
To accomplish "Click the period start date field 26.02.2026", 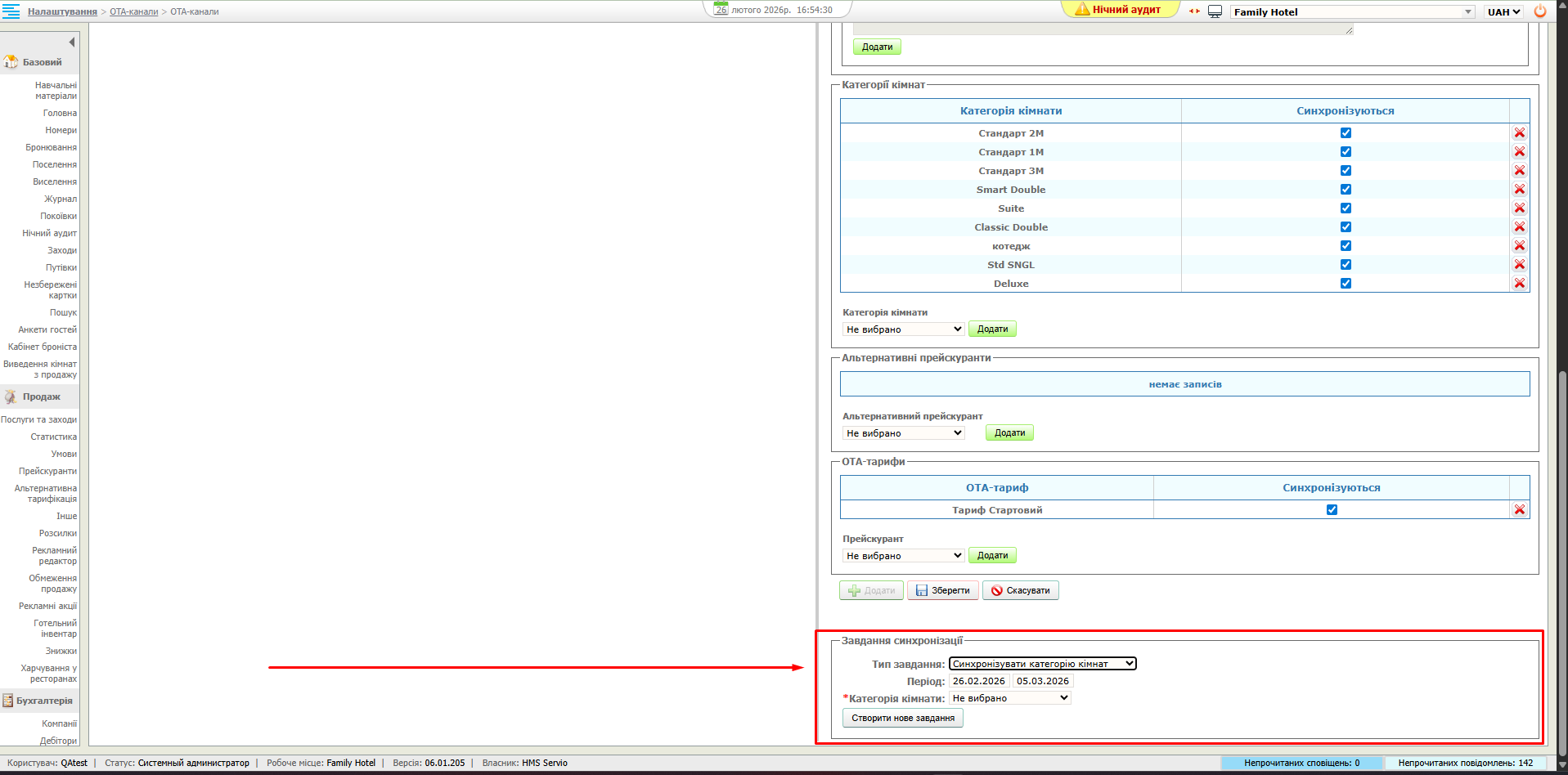I will point(978,681).
